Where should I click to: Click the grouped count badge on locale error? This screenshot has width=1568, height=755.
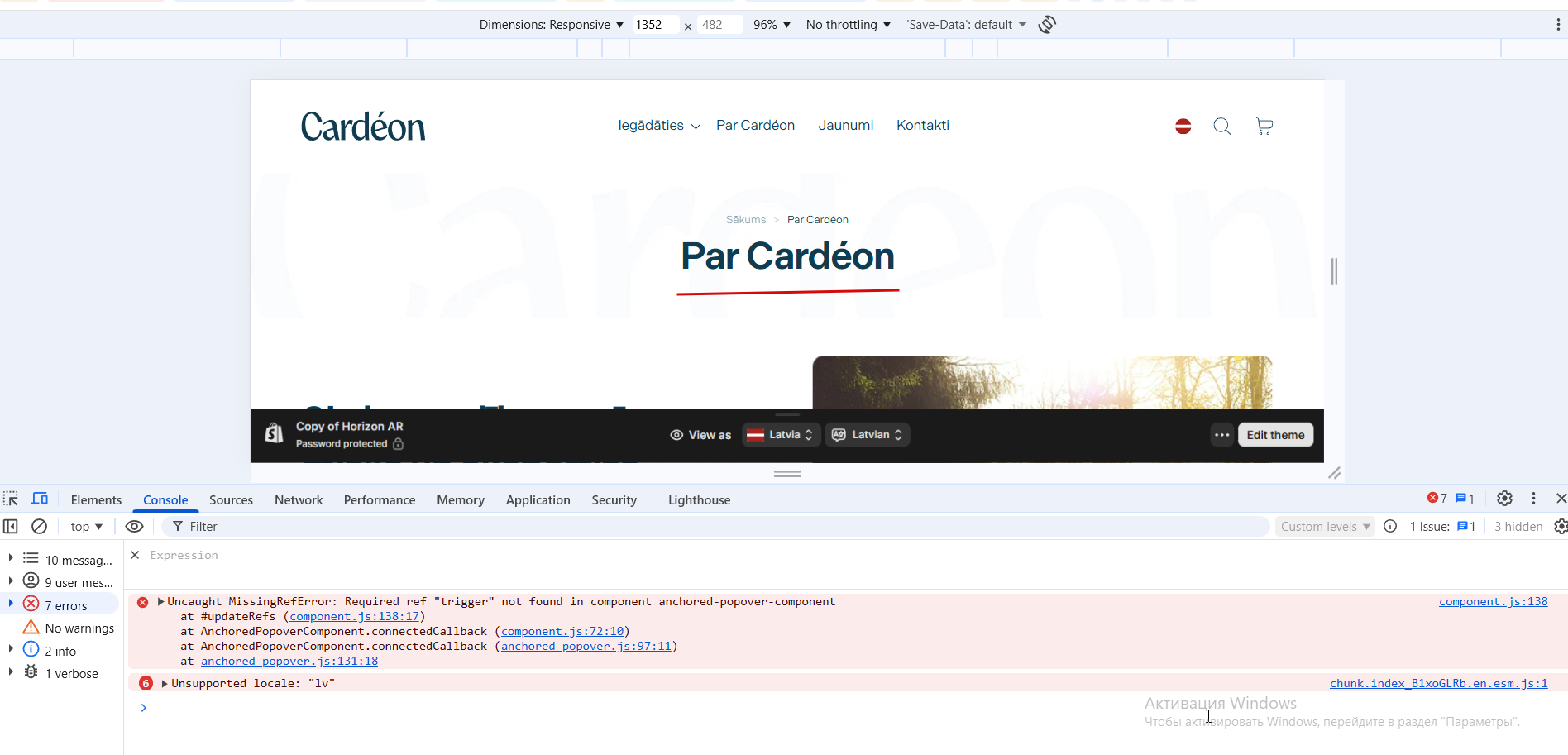(146, 683)
